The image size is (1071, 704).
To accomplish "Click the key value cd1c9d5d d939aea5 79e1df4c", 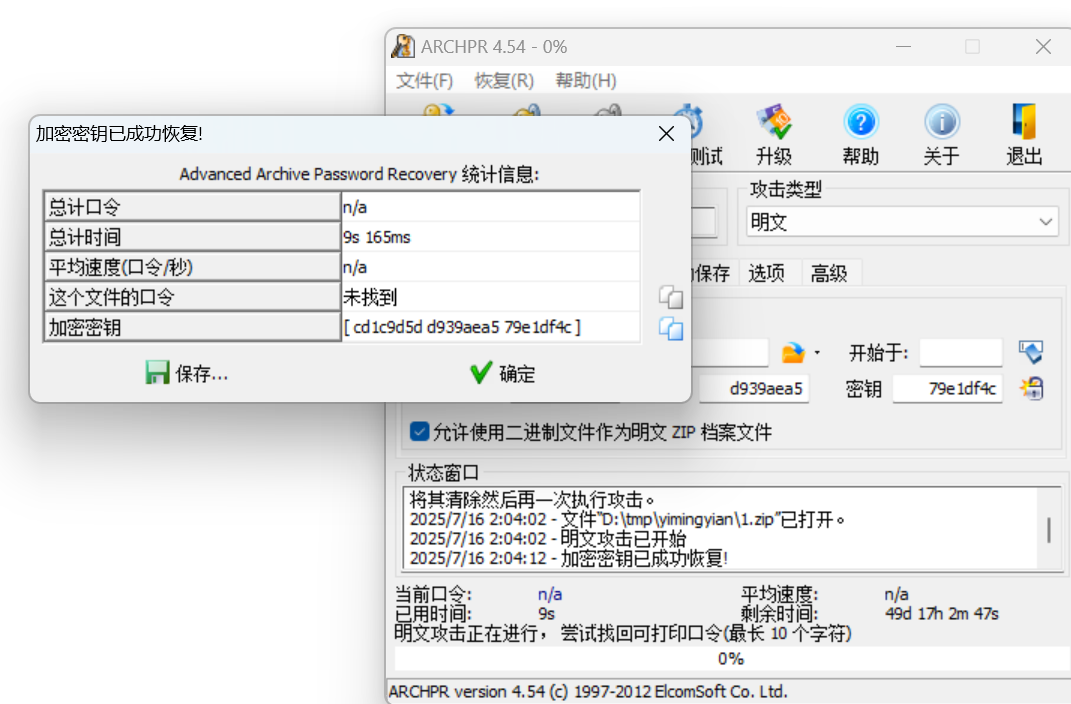I will (x=490, y=327).
